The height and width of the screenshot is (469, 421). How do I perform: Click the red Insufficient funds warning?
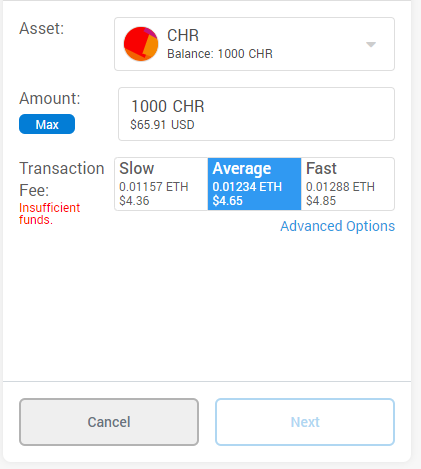49,214
